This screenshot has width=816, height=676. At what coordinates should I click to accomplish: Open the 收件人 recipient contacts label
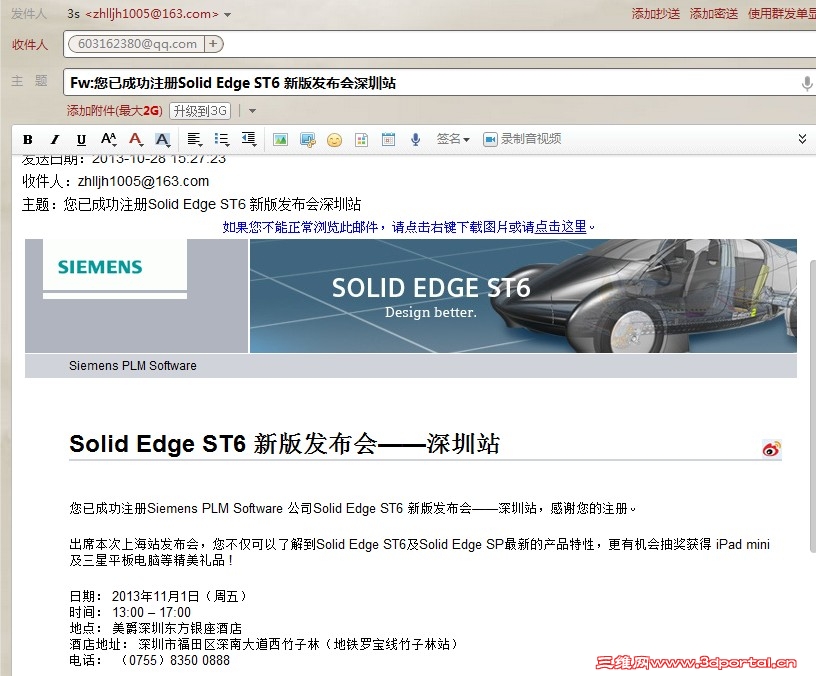point(30,45)
